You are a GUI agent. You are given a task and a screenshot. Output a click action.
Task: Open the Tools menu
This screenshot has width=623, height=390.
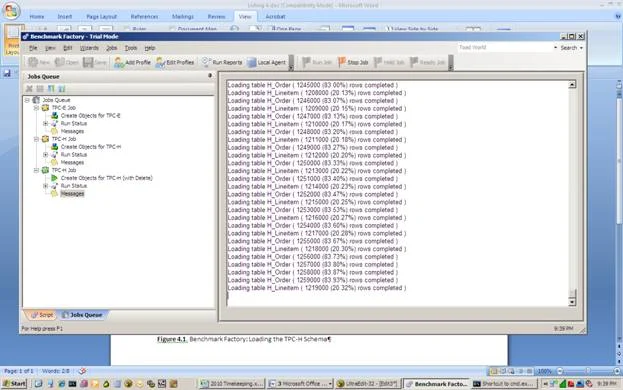[x=131, y=48]
